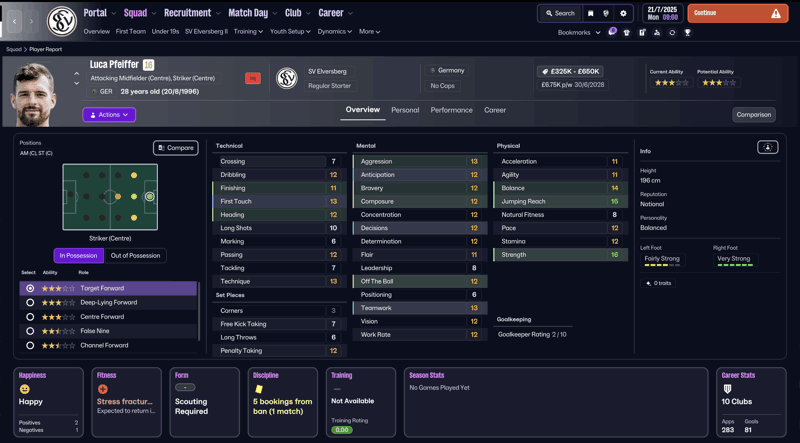
Task: Click the date and time display 21/7/2025
Action: pyautogui.click(x=663, y=14)
